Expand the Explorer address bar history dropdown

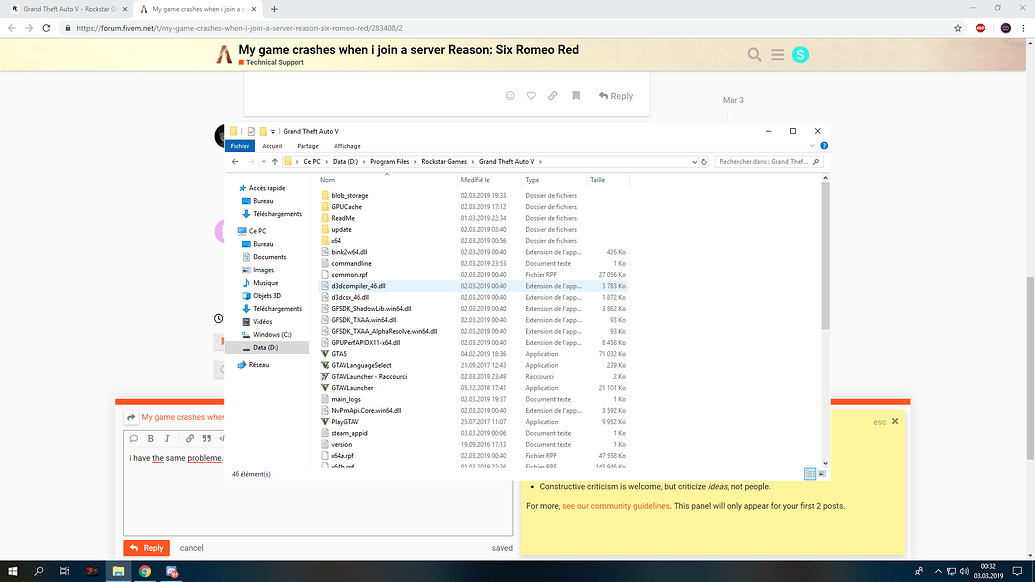coord(694,162)
